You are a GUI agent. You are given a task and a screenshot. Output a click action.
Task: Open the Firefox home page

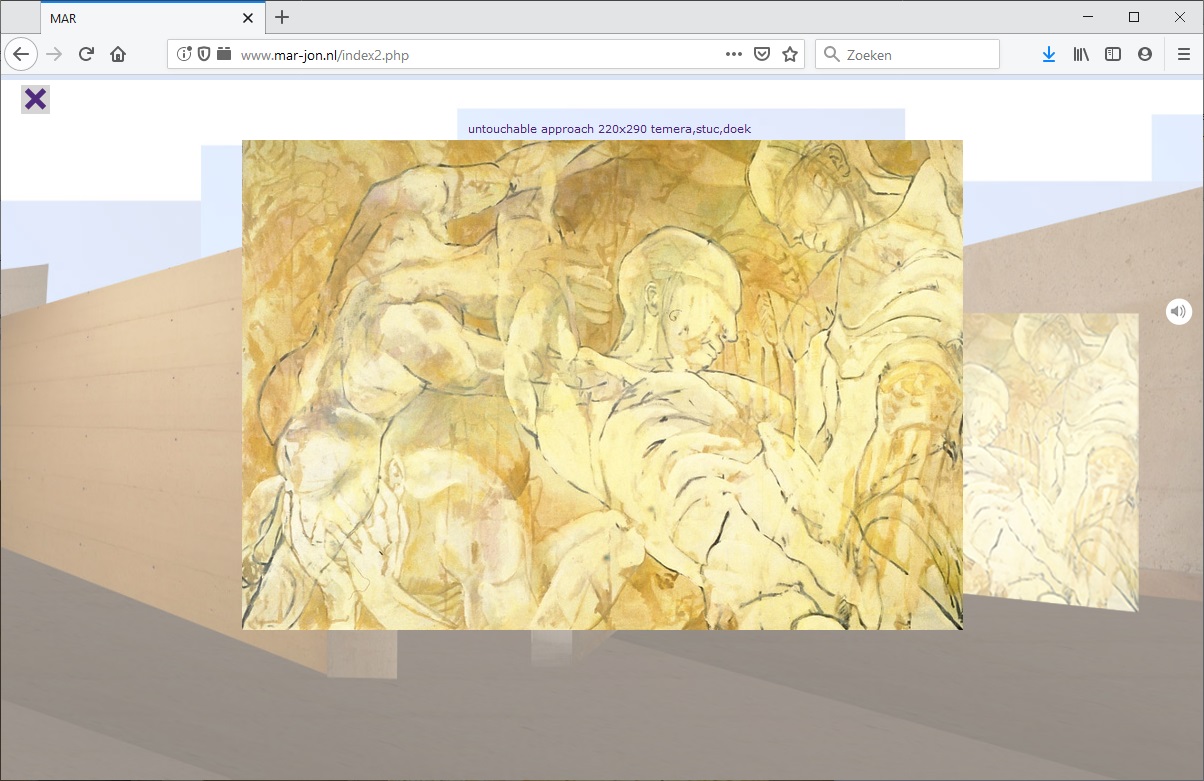coord(118,55)
